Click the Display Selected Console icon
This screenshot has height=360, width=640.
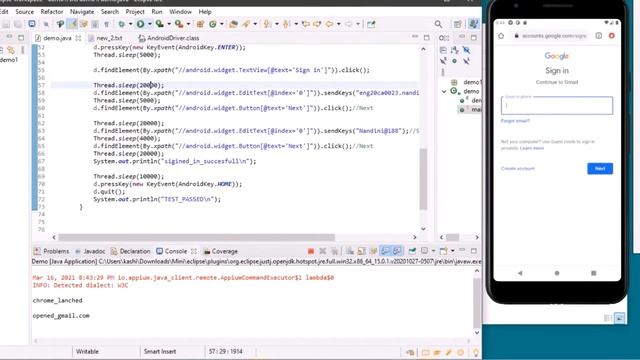[x=424, y=251]
